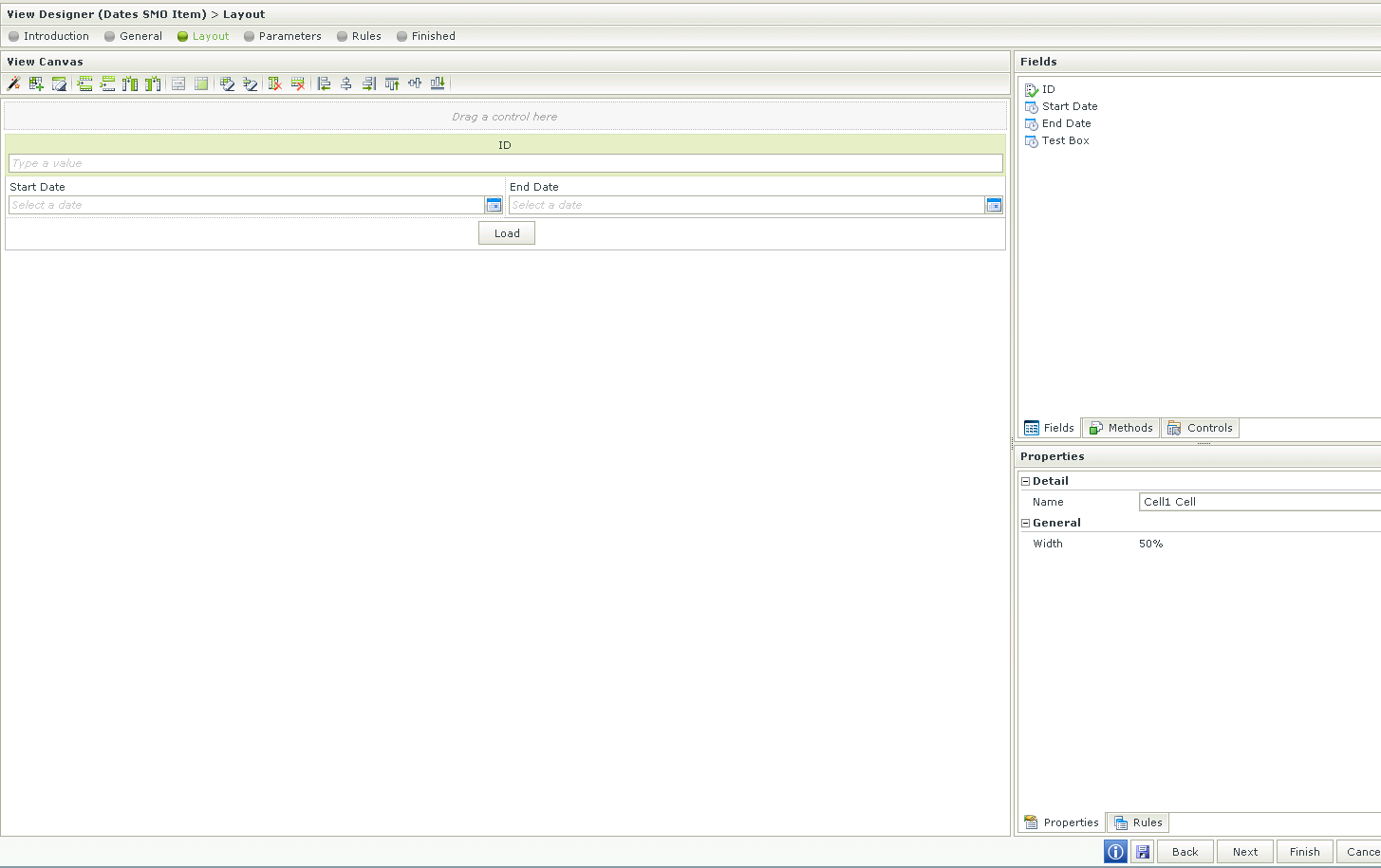The width and height of the screenshot is (1381, 868).
Task: Click the Insert Row Above icon
Action: (84, 83)
